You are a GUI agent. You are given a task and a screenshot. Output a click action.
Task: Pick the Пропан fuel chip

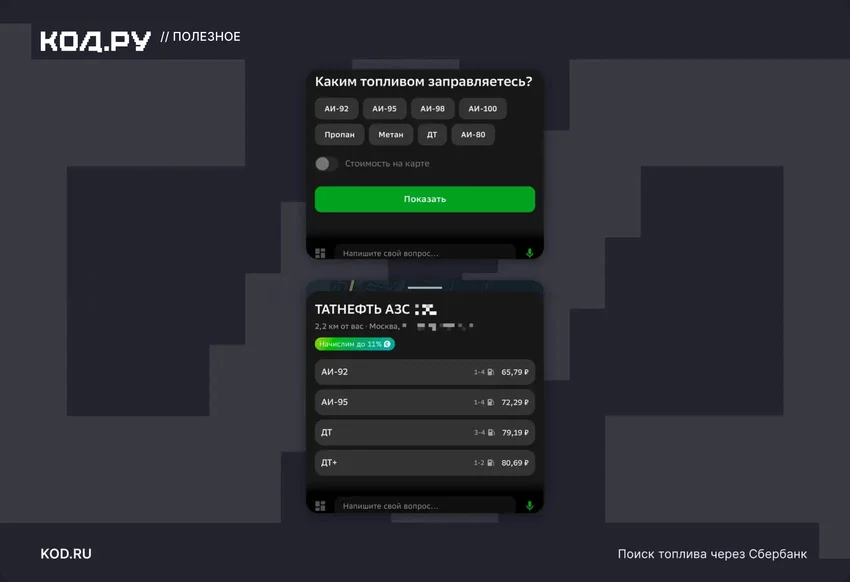(x=339, y=134)
